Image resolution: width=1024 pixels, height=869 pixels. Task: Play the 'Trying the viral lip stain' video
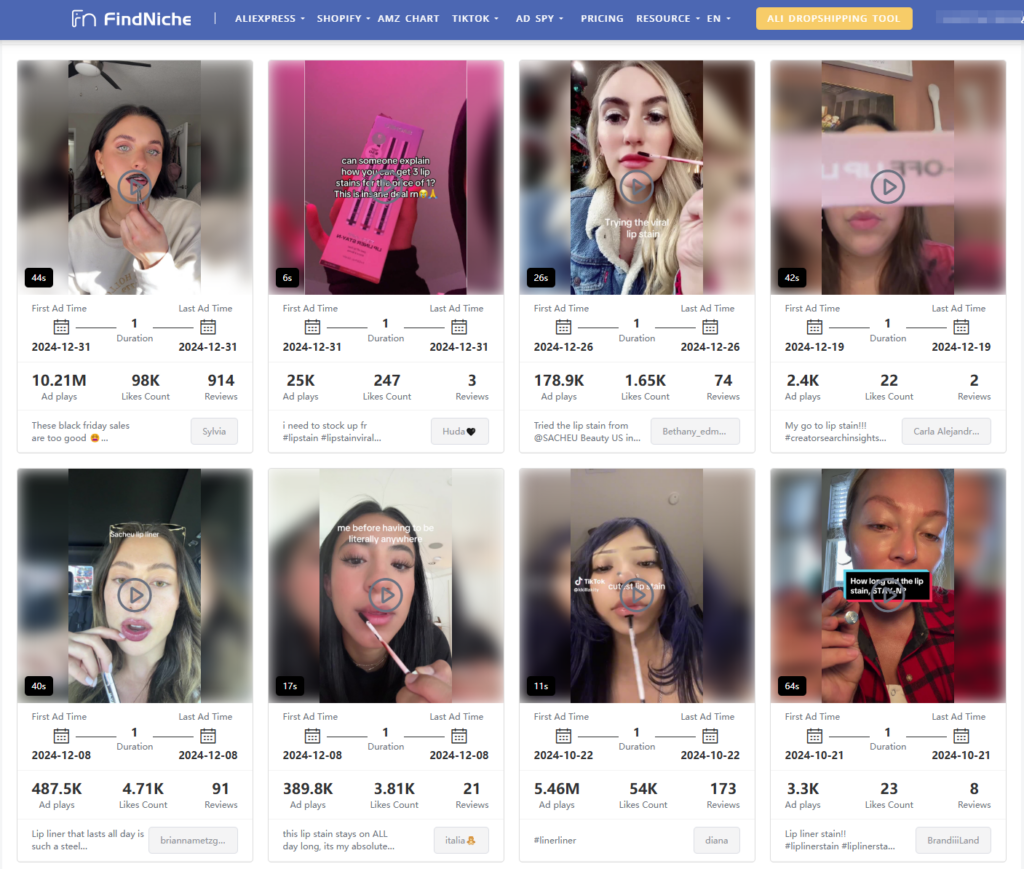(x=636, y=186)
